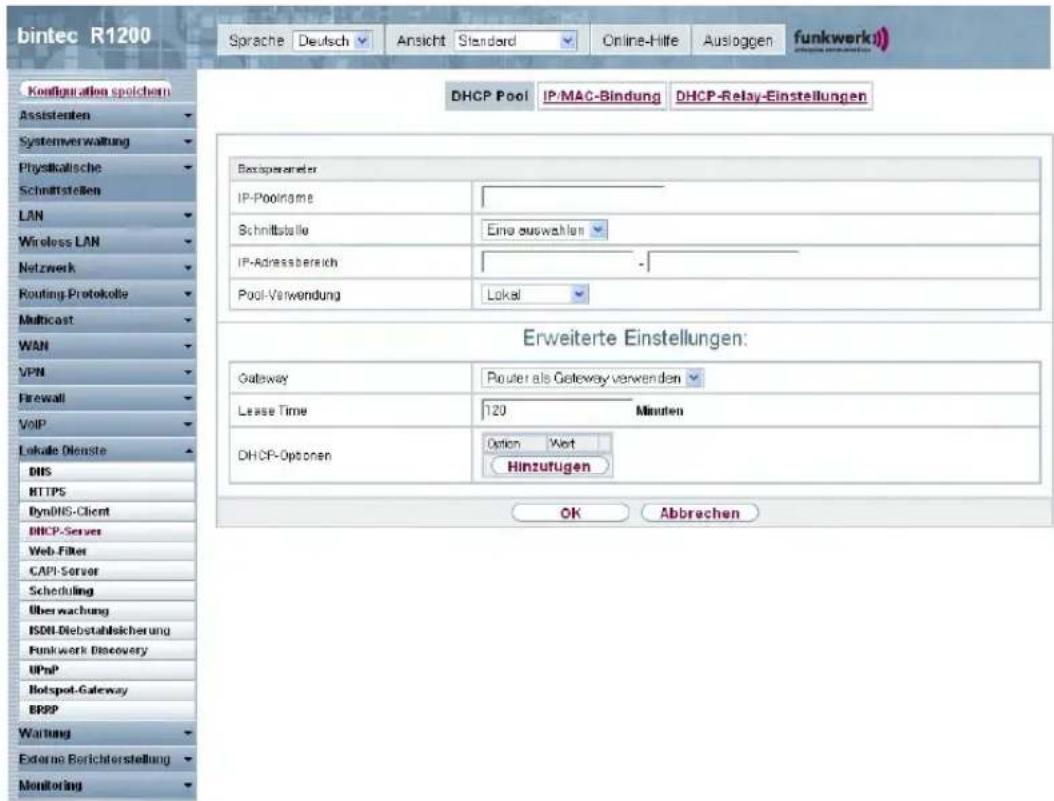Open the BRRP item
The image size is (1054, 801).
108,710
